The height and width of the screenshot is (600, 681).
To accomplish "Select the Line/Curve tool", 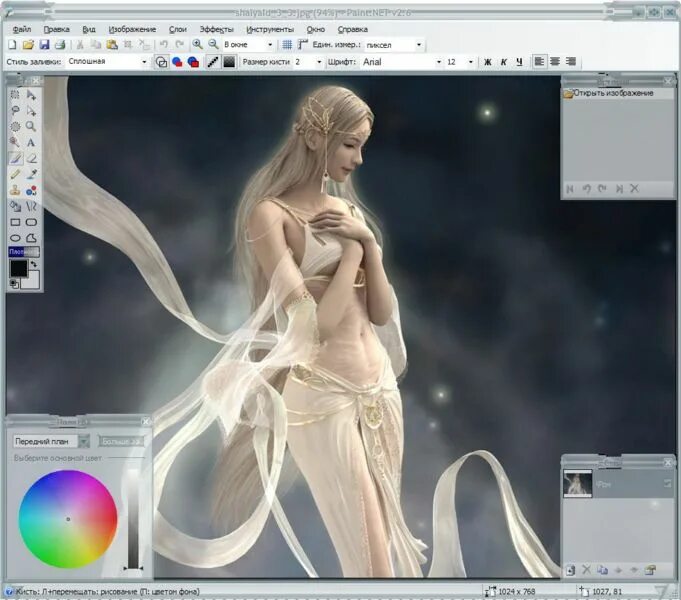I will [x=31, y=206].
